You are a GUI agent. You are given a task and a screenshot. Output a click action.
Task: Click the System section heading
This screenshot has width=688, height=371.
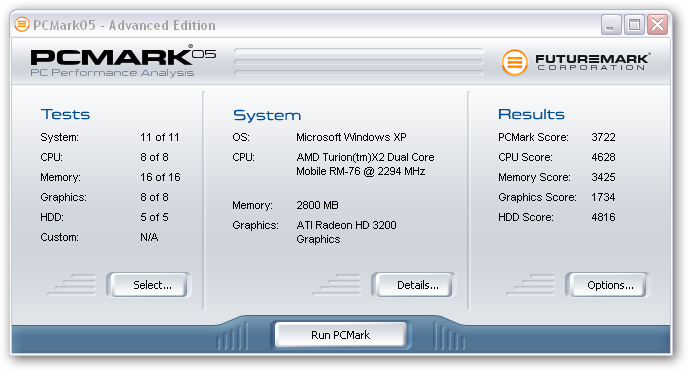(267, 115)
